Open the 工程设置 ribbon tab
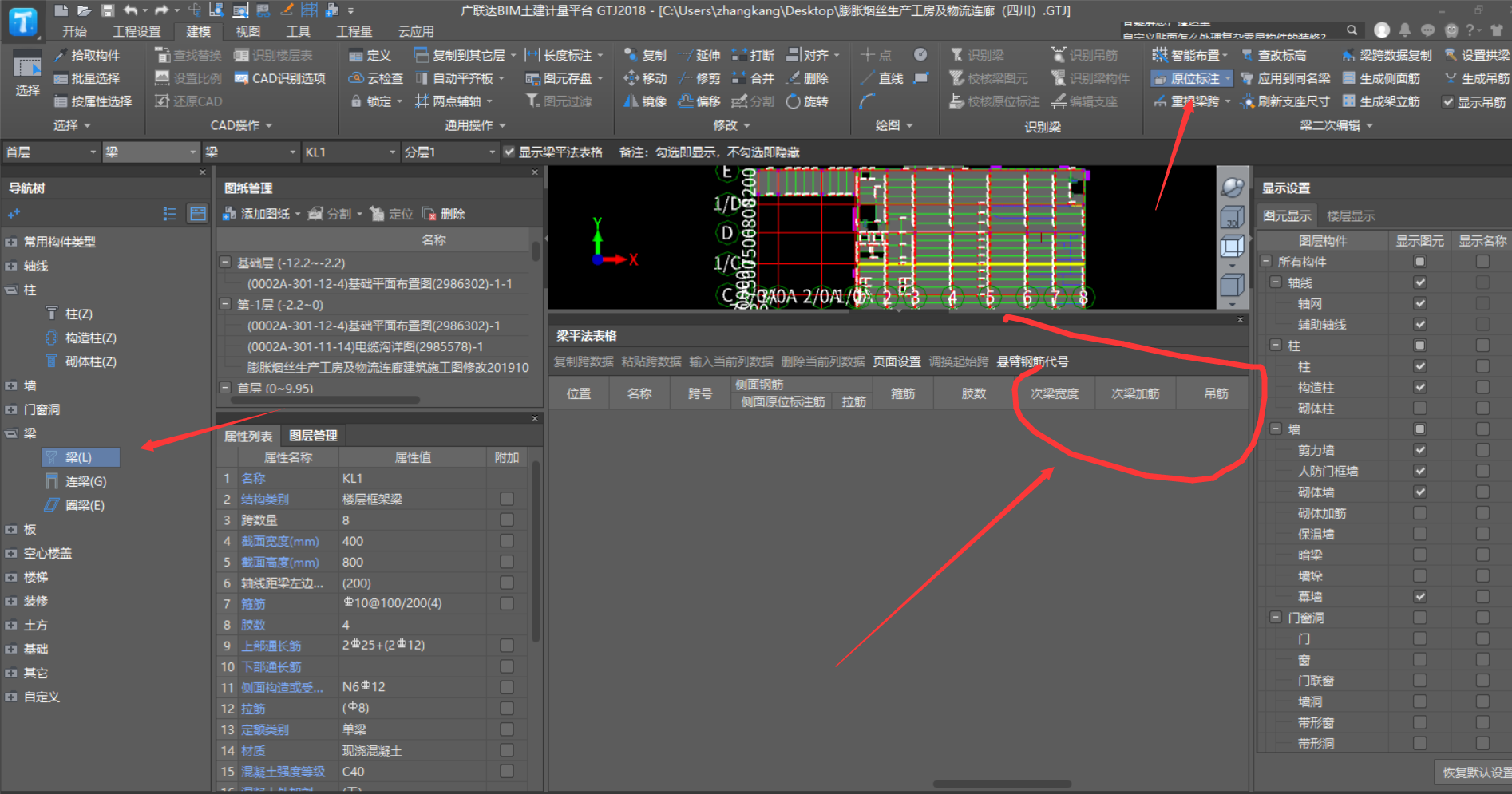Image resolution: width=1512 pixels, height=794 pixels. [x=137, y=31]
